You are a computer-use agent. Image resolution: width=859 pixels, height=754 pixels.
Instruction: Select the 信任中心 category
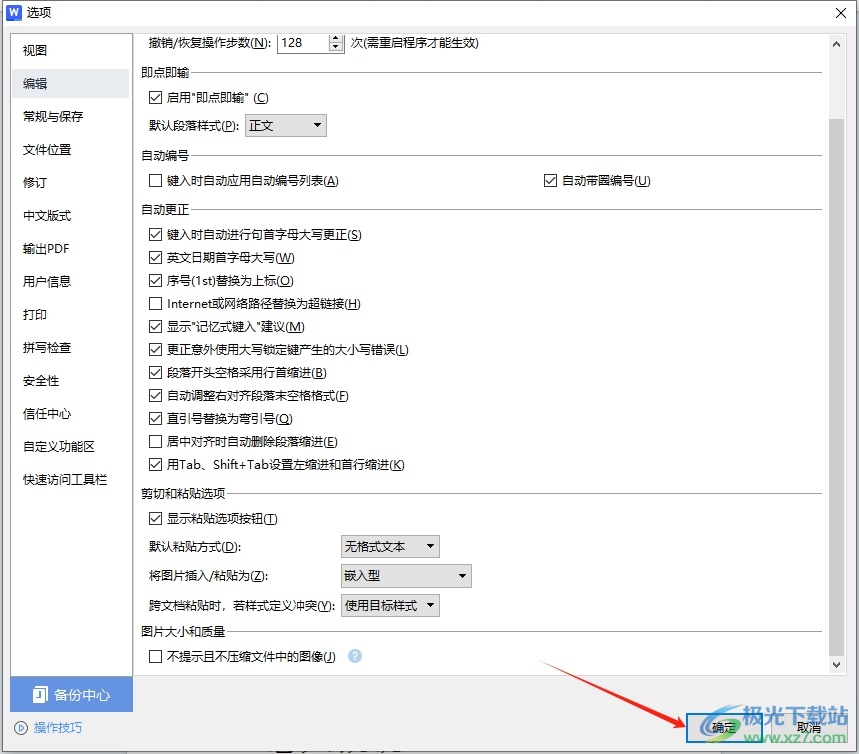tap(70, 414)
